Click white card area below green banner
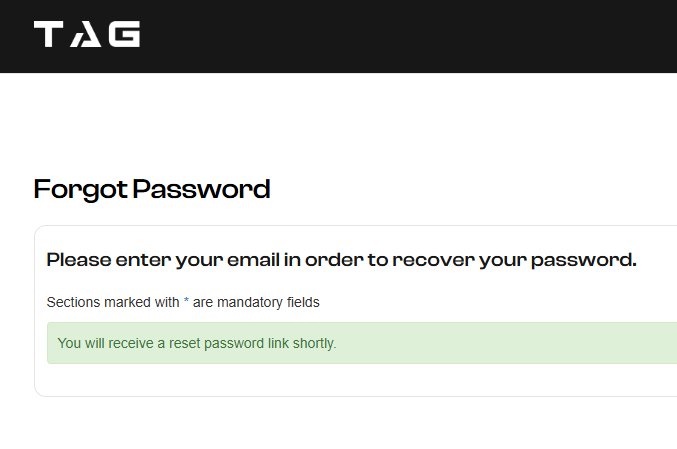 (345, 380)
